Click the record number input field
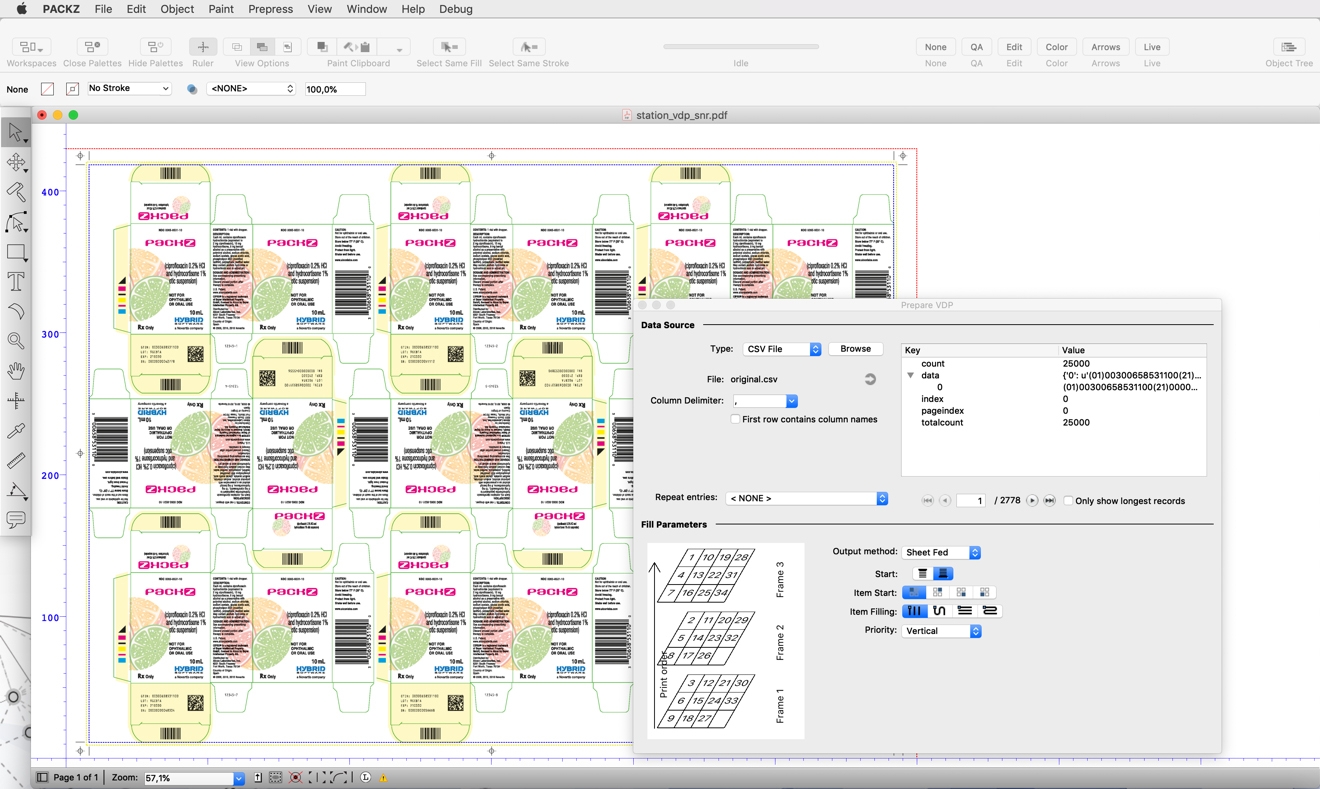 point(971,501)
